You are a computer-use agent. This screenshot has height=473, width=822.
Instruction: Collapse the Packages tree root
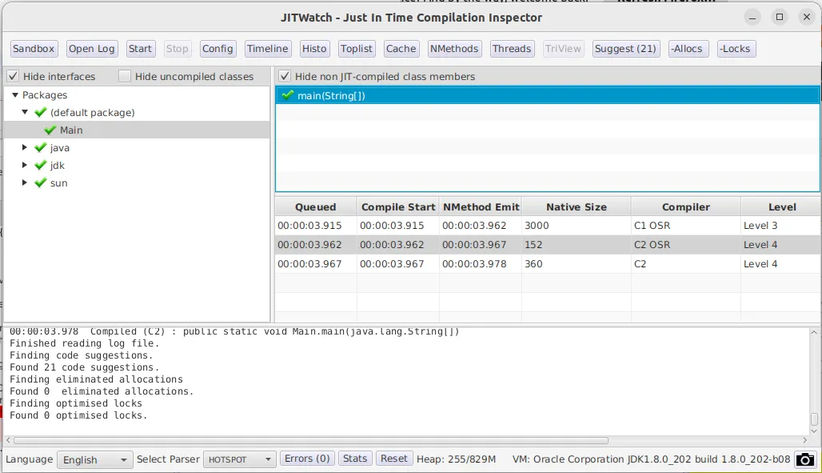click(x=15, y=95)
